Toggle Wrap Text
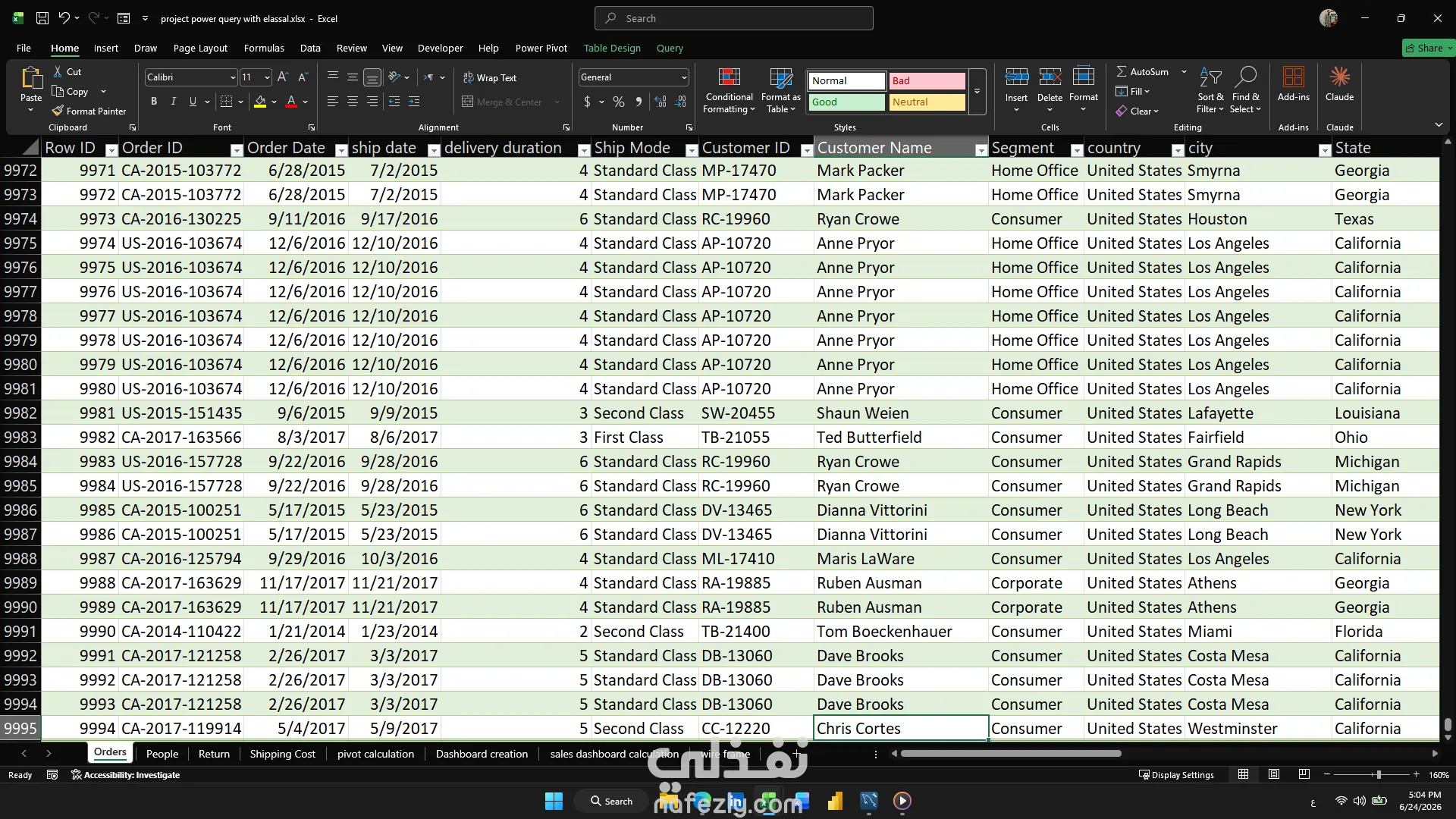1456x819 pixels. pyautogui.click(x=489, y=77)
